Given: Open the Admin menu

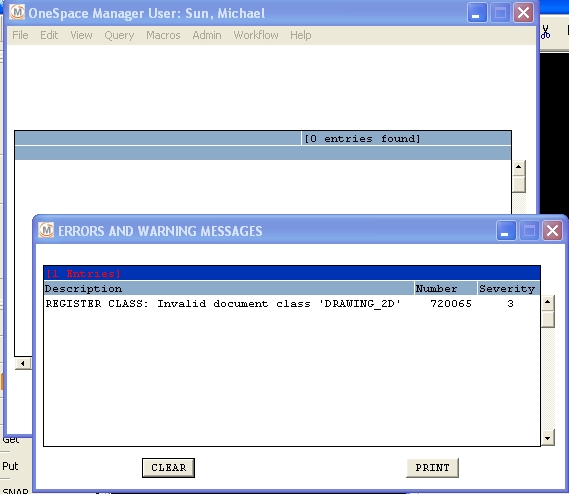Looking at the screenshot, I should click(x=207, y=35).
